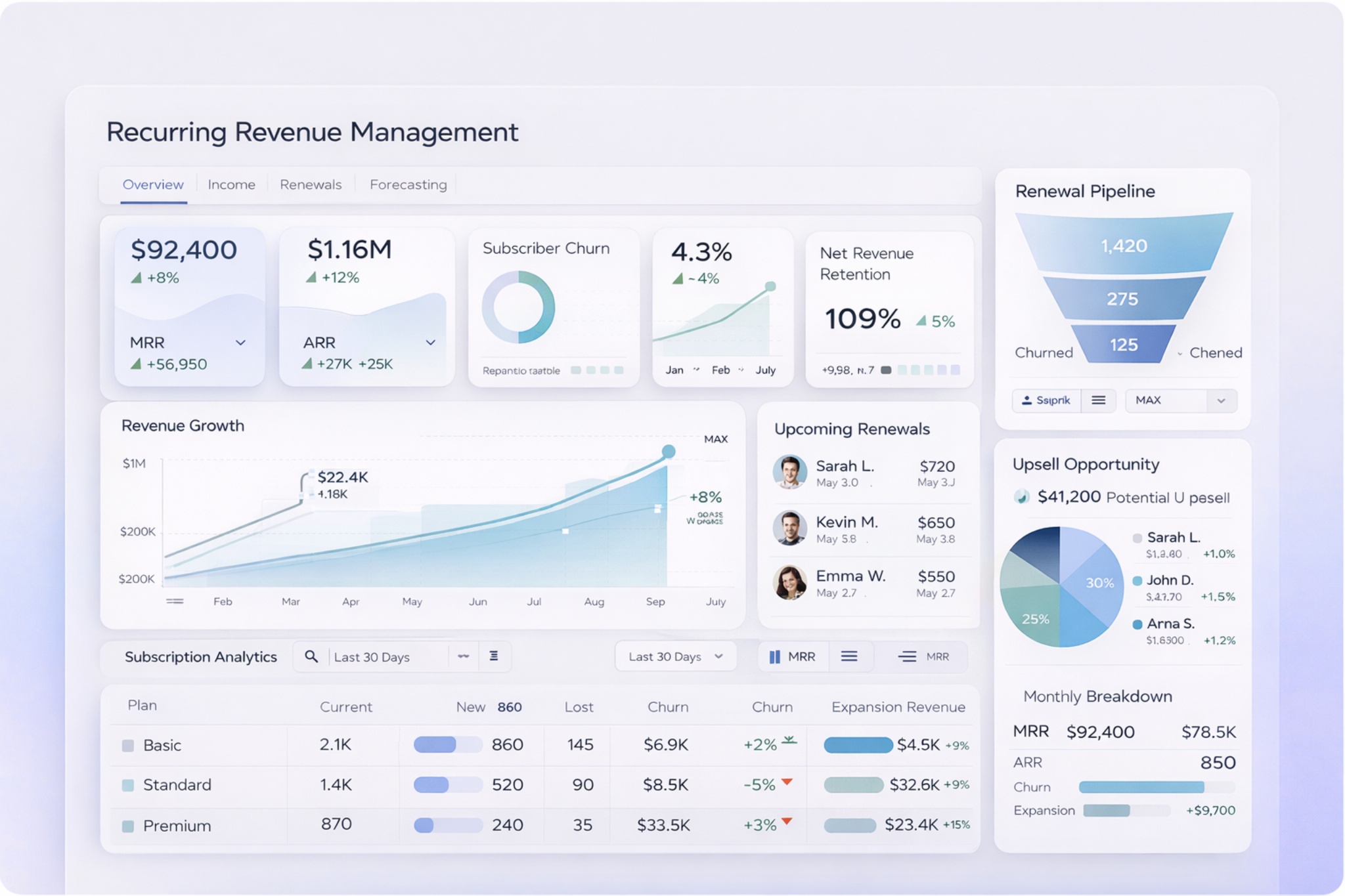Click the user icon on the Ssiprik button
This screenshot has width=1345, height=896.
click(1026, 400)
